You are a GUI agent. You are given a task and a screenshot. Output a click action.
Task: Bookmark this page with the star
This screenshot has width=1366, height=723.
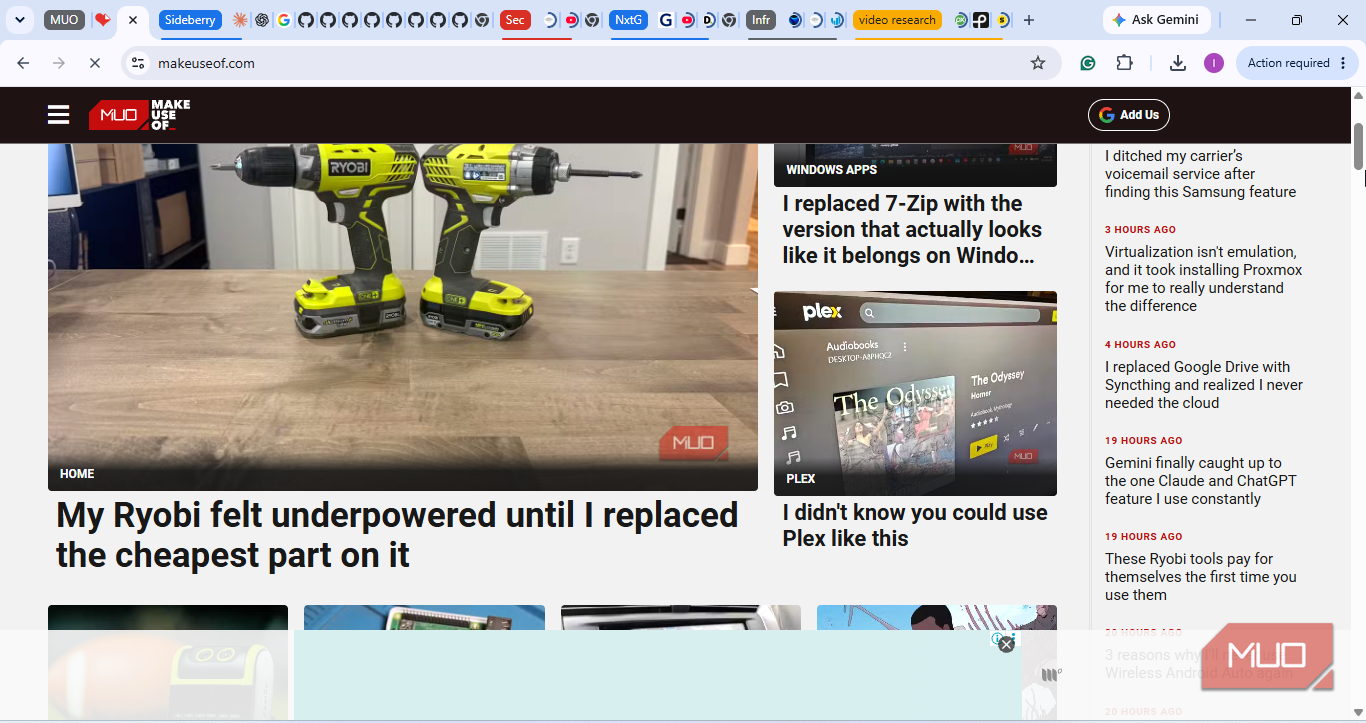pos(1038,63)
